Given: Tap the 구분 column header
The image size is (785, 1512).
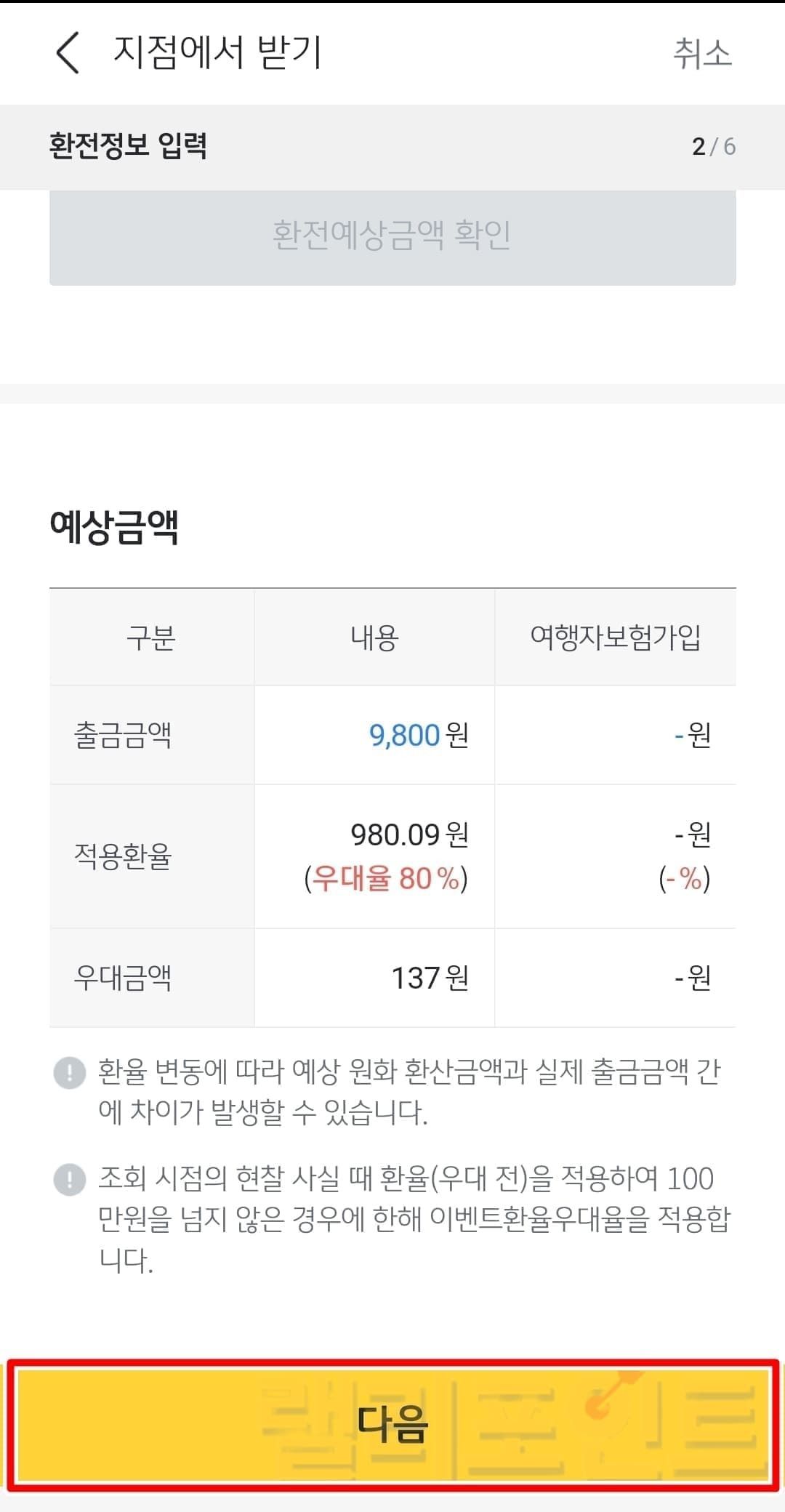Looking at the screenshot, I should coord(151,638).
